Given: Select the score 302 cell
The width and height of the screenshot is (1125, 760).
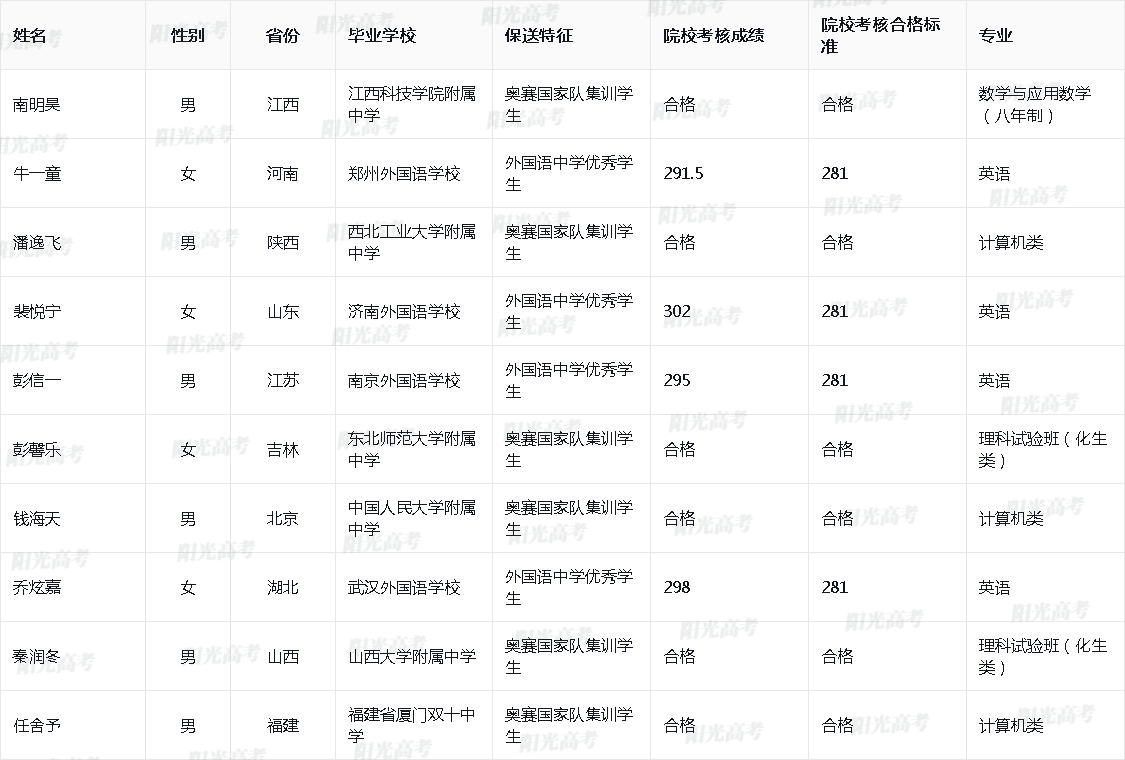Looking at the screenshot, I should pyautogui.click(x=677, y=311).
